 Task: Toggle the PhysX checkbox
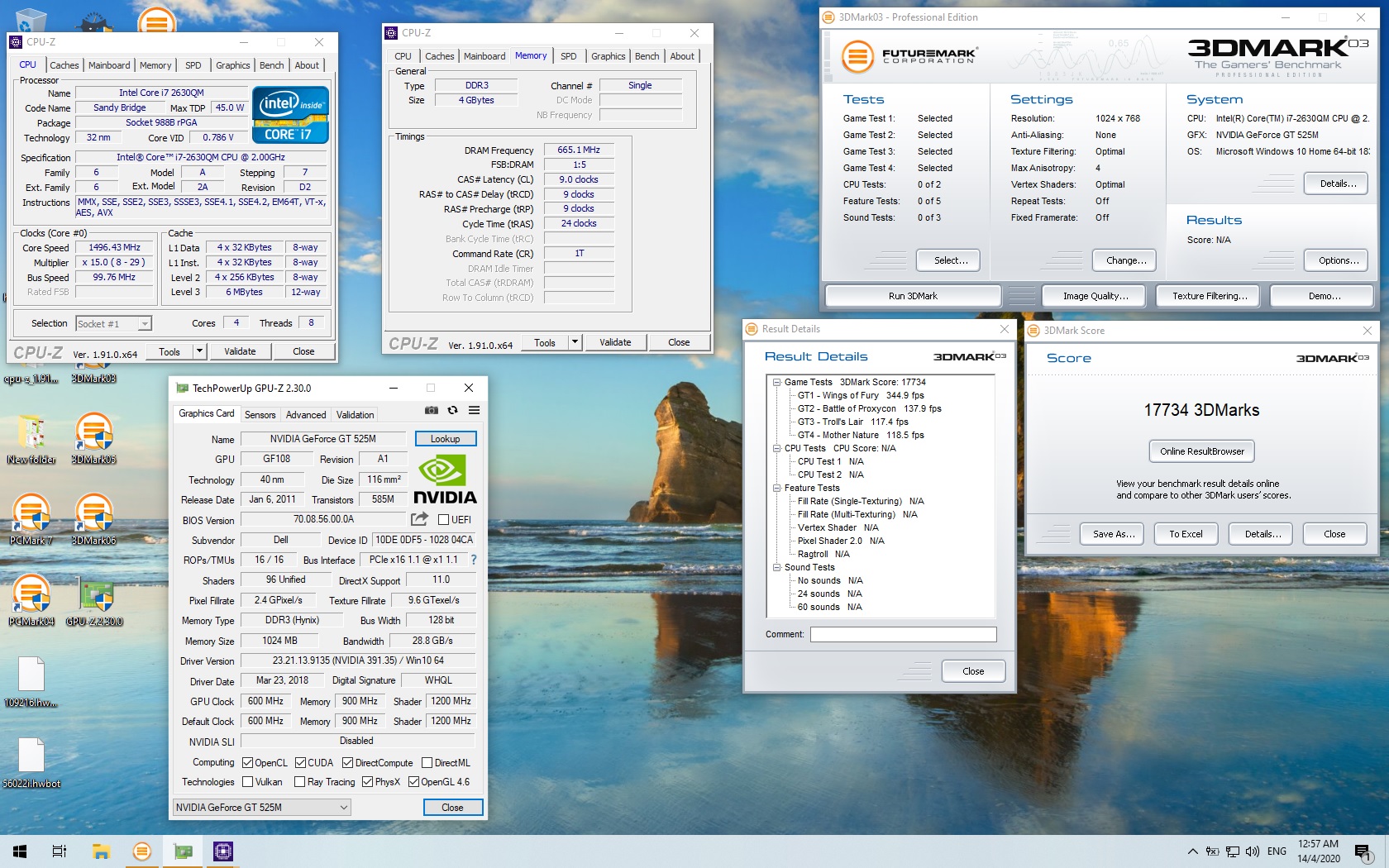(367, 782)
